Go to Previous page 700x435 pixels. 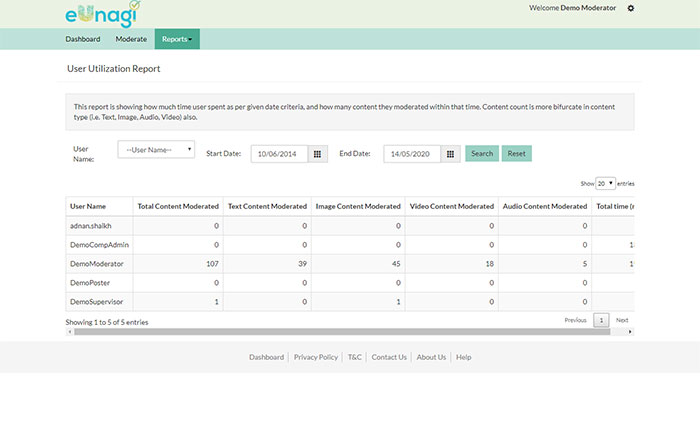point(575,320)
